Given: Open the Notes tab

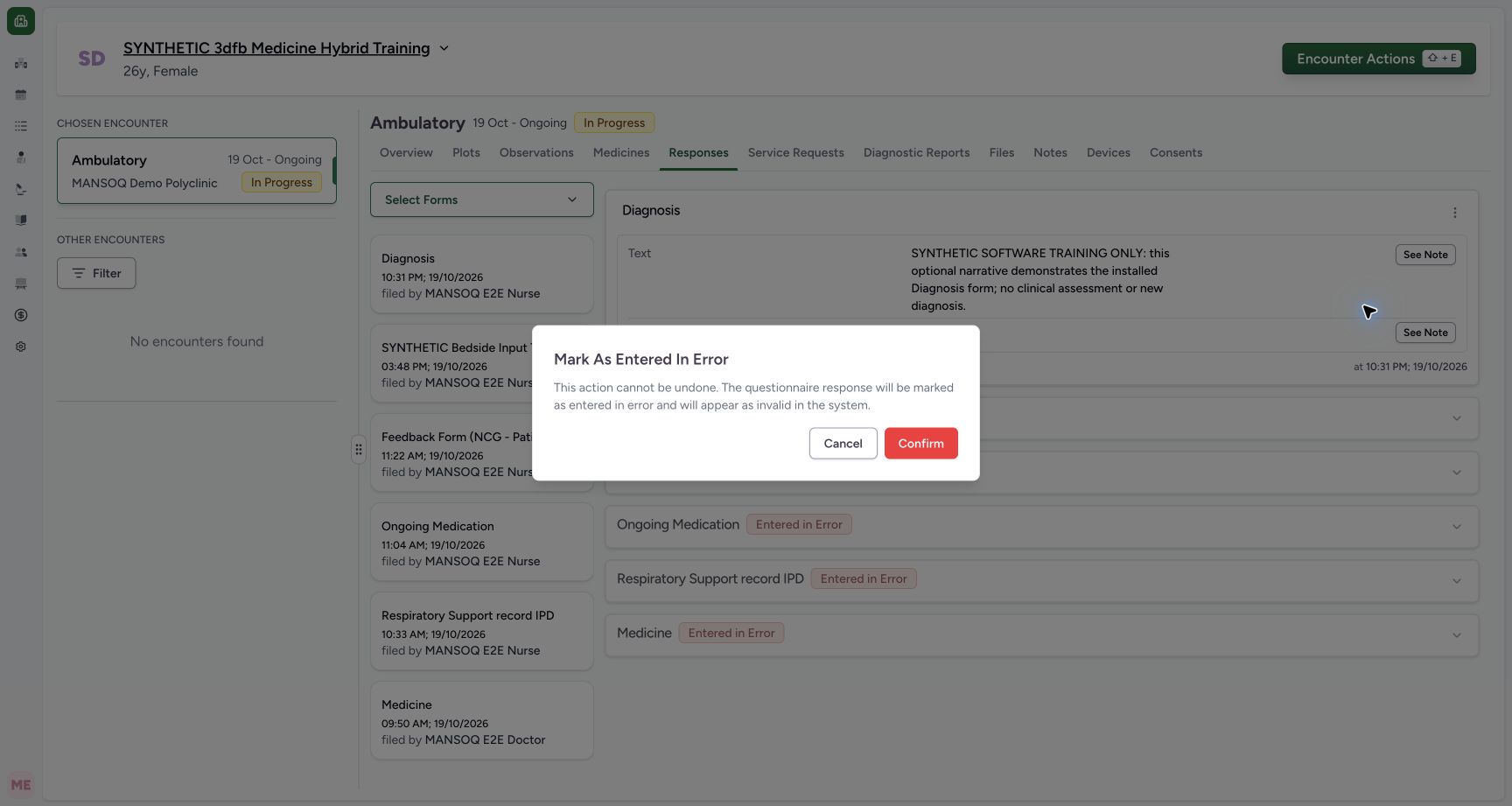Looking at the screenshot, I should coord(1050,152).
